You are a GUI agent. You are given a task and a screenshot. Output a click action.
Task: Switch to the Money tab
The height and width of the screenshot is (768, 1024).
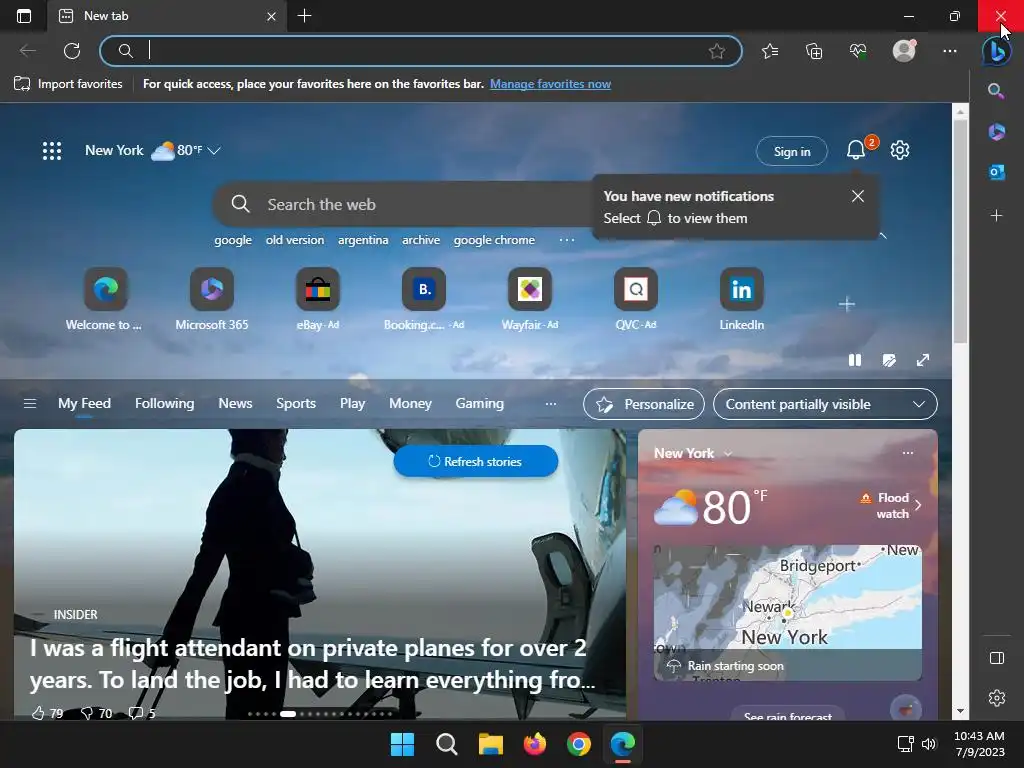tap(410, 404)
